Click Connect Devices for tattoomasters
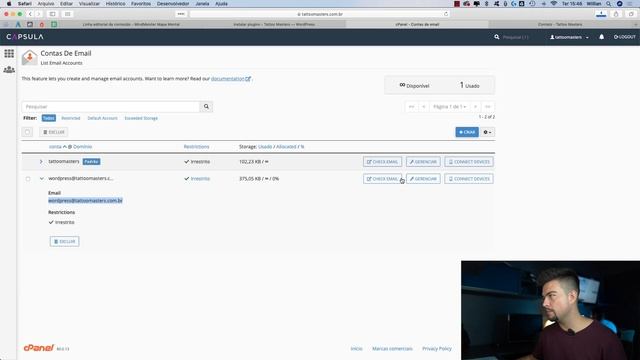Screen dimensions: 640x360 tap(469, 162)
